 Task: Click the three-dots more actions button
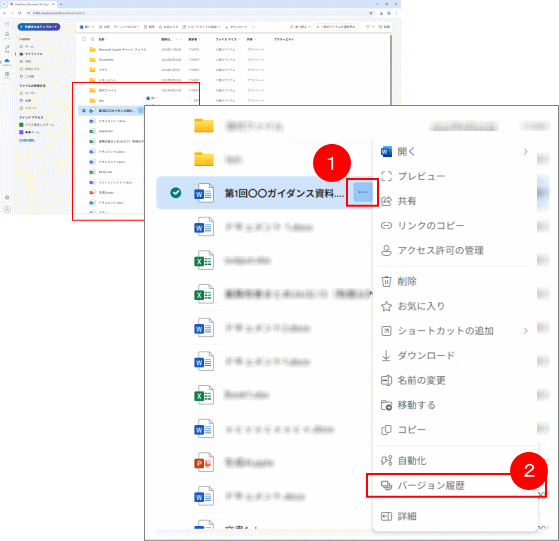click(x=363, y=192)
